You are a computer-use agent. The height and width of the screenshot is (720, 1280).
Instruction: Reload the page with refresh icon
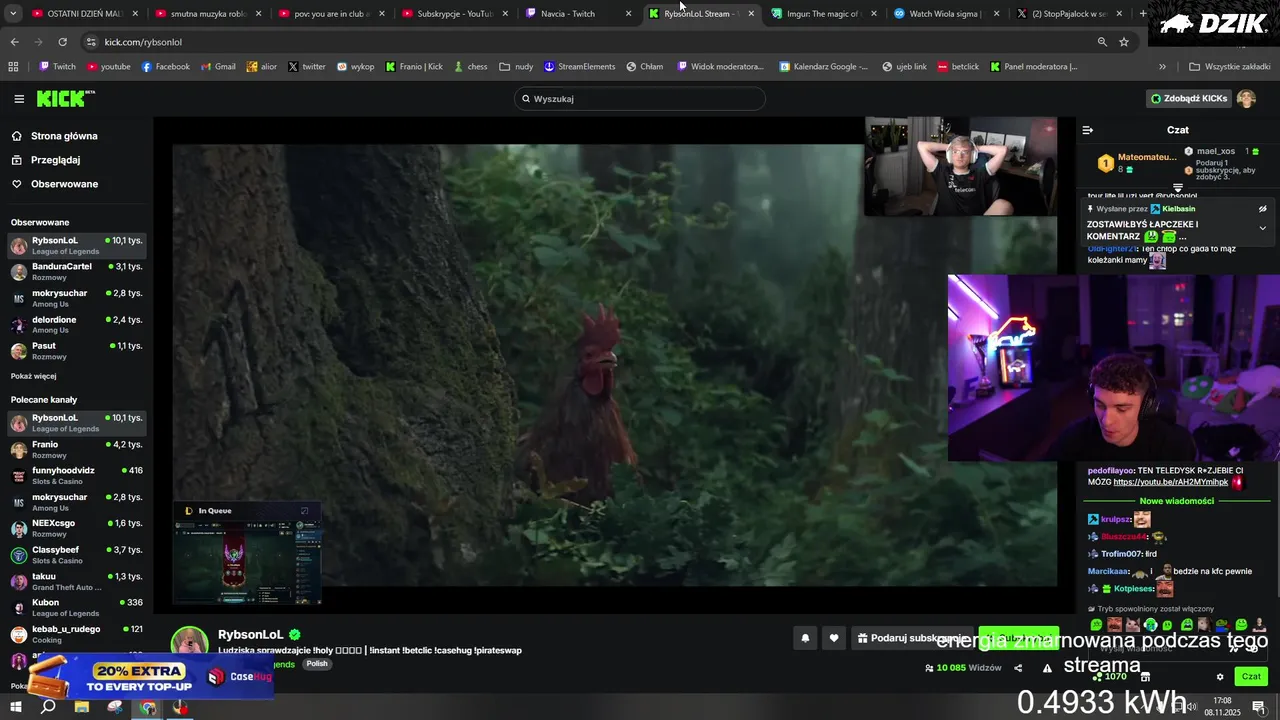[62, 42]
